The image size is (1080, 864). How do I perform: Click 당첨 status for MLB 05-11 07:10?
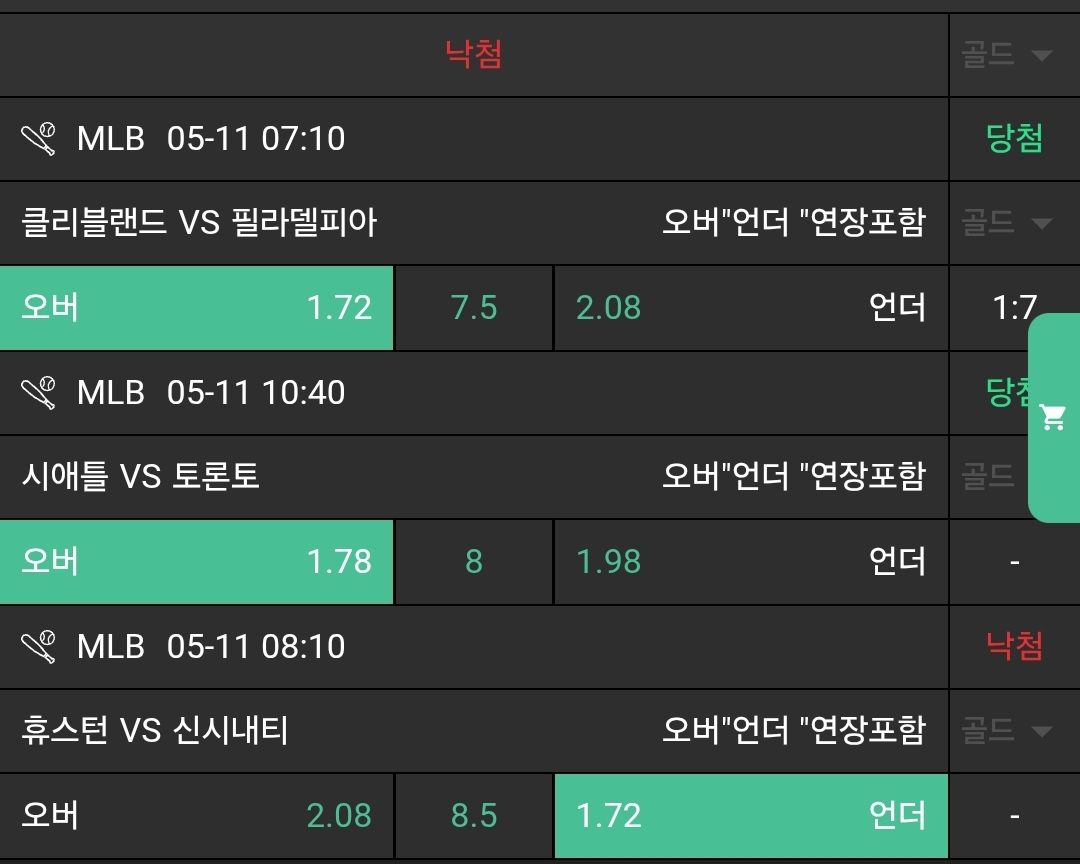[1014, 139]
